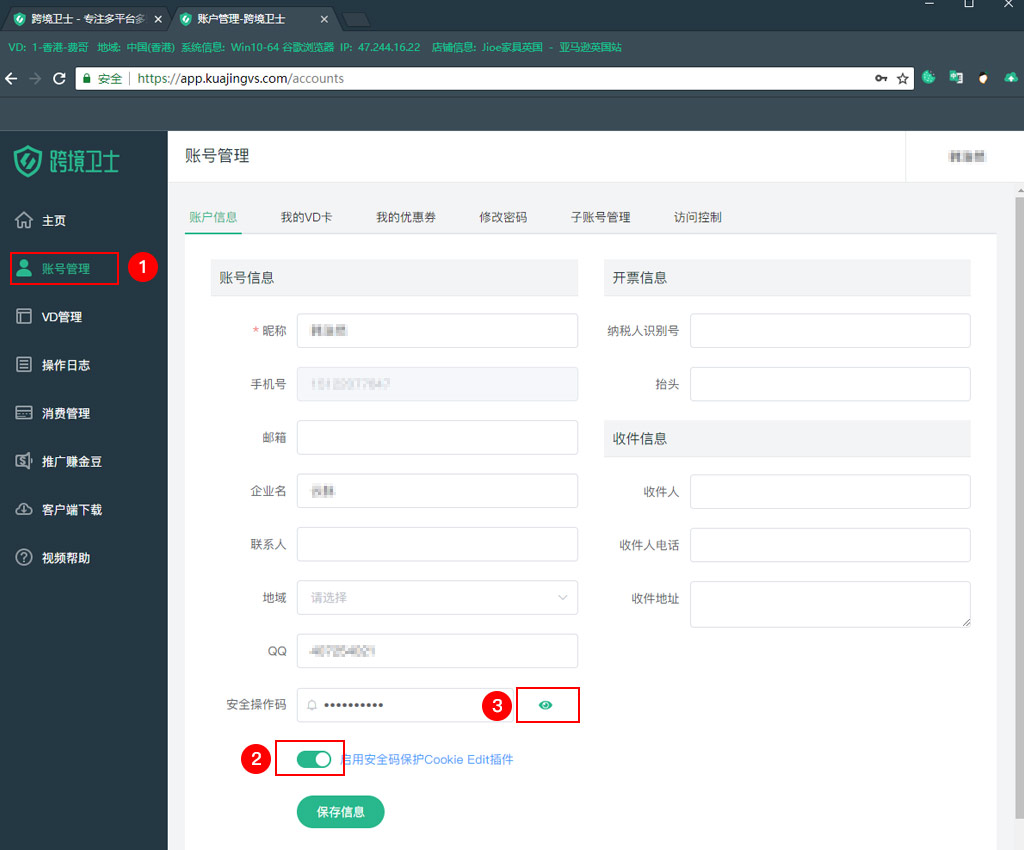Click the 昵称 input field
The height and width of the screenshot is (850, 1024).
point(437,330)
